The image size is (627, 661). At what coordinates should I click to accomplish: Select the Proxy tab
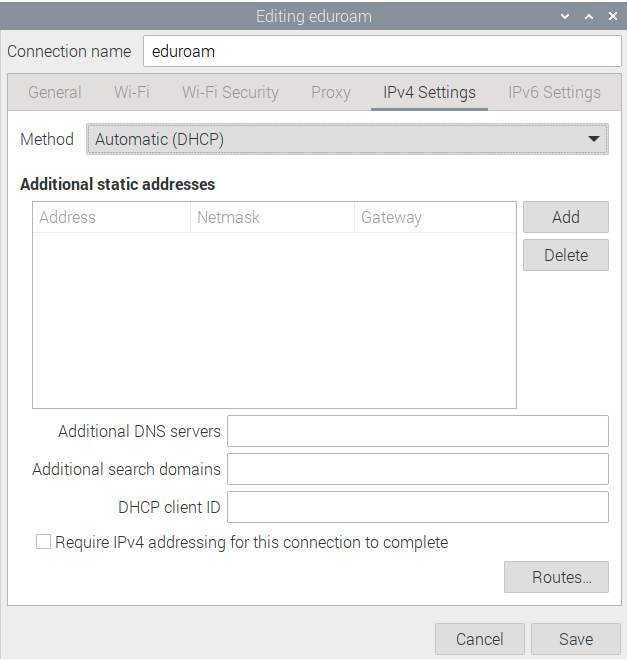[x=330, y=92]
